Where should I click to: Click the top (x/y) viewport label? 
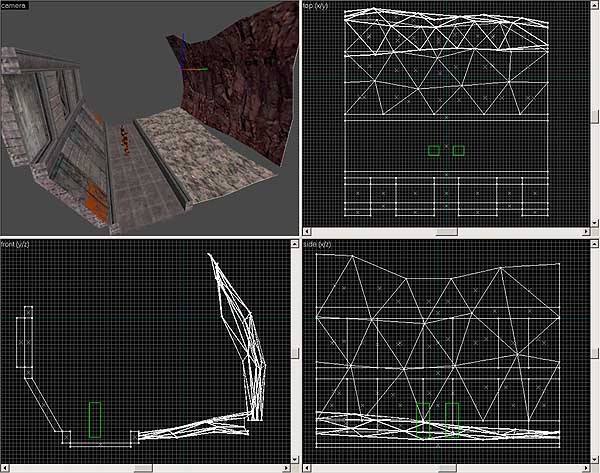coord(322,6)
